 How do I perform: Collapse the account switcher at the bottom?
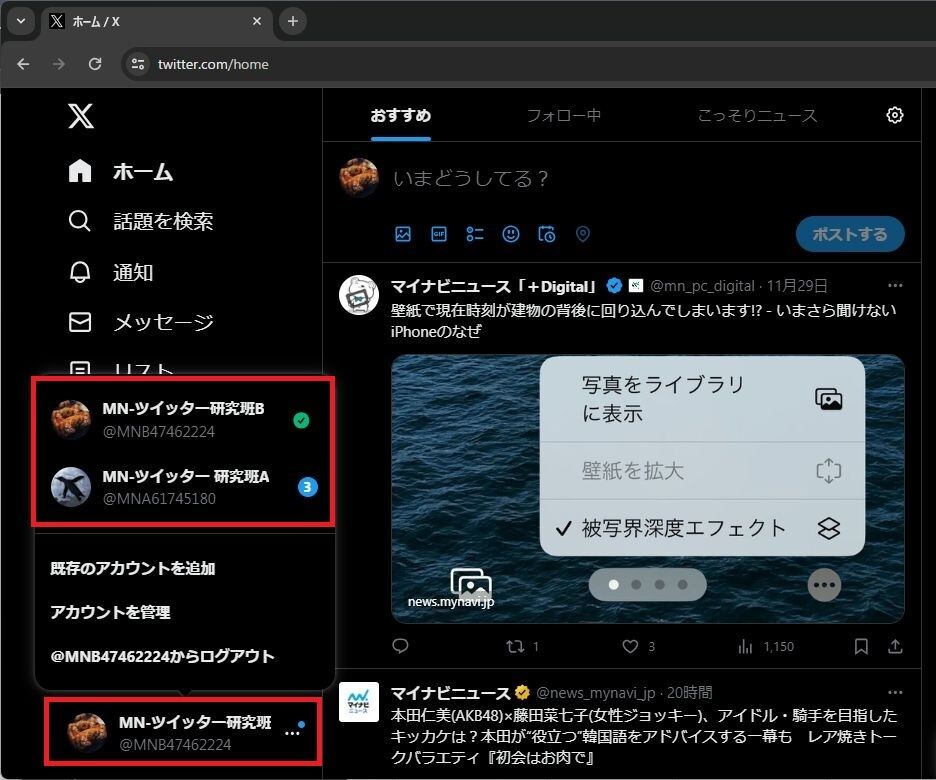click(x=183, y=732)
